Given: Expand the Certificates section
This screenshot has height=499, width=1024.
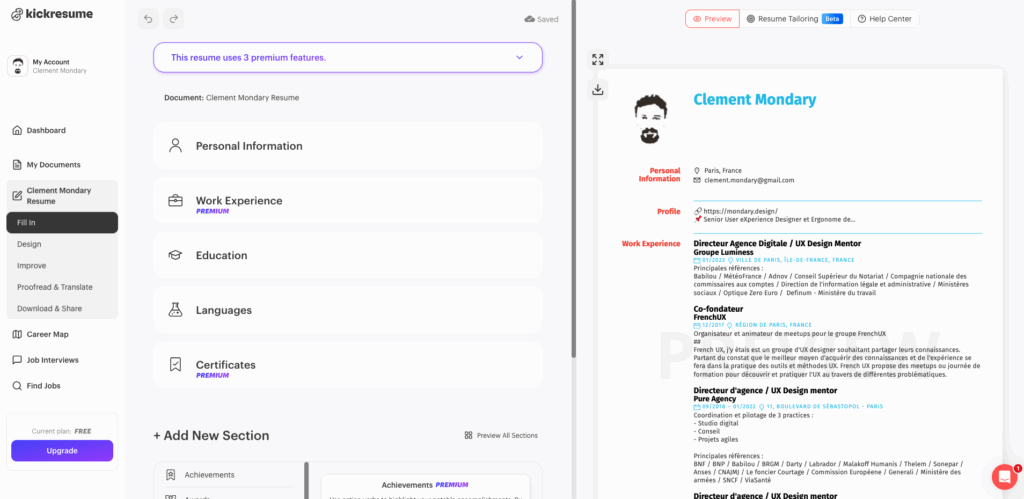Looking at the screenshot, I should 347,364.
